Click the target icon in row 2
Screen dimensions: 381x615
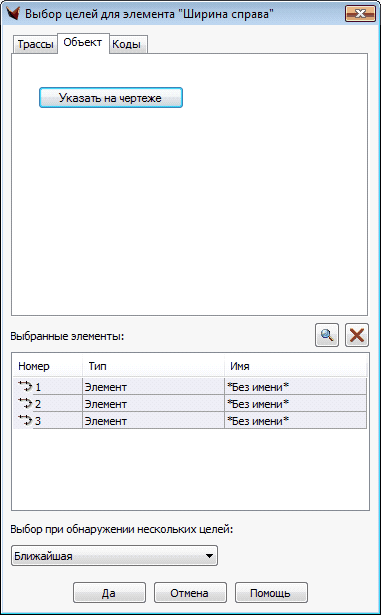[x=25, y=404]
